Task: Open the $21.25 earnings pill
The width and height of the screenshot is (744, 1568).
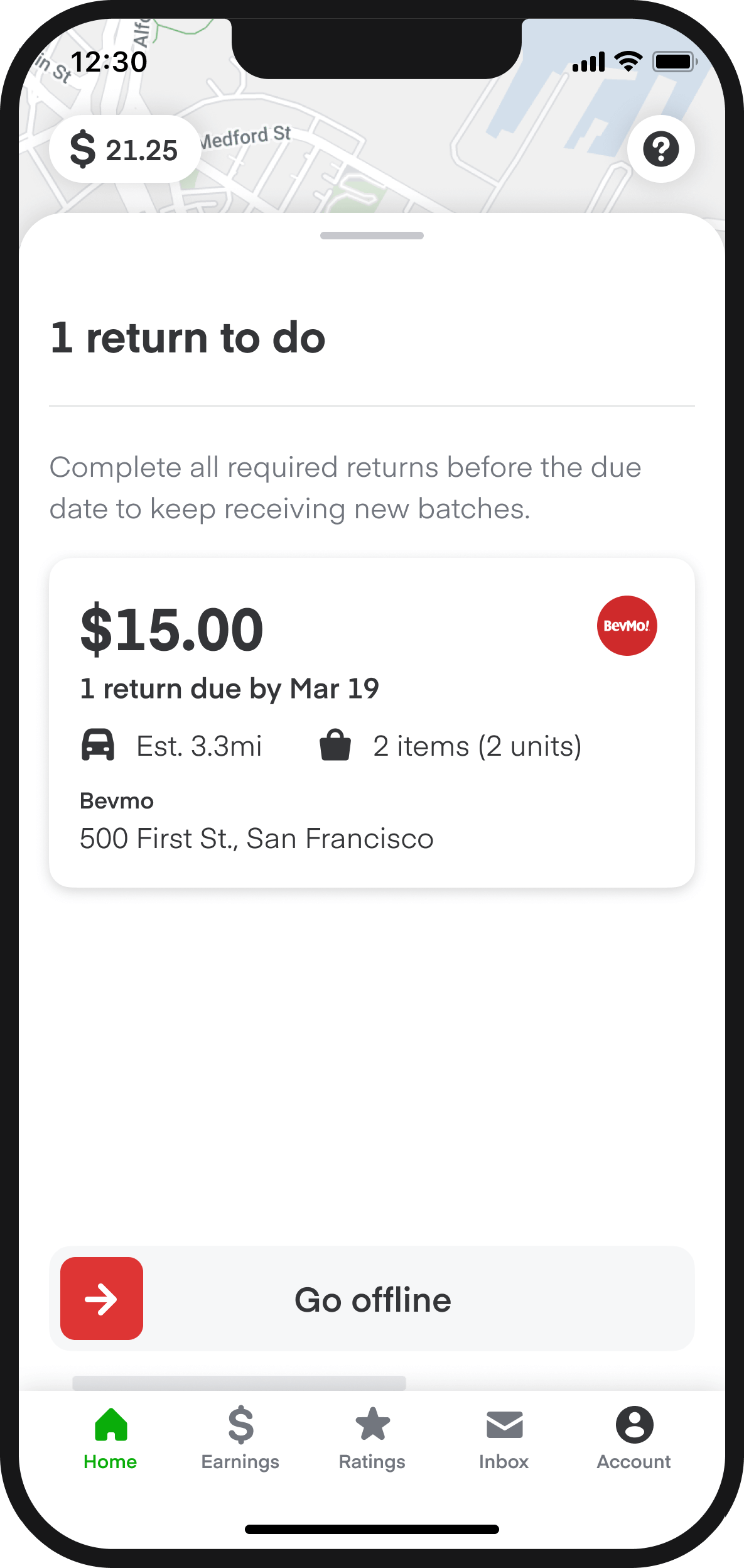Action: (124, 150)
